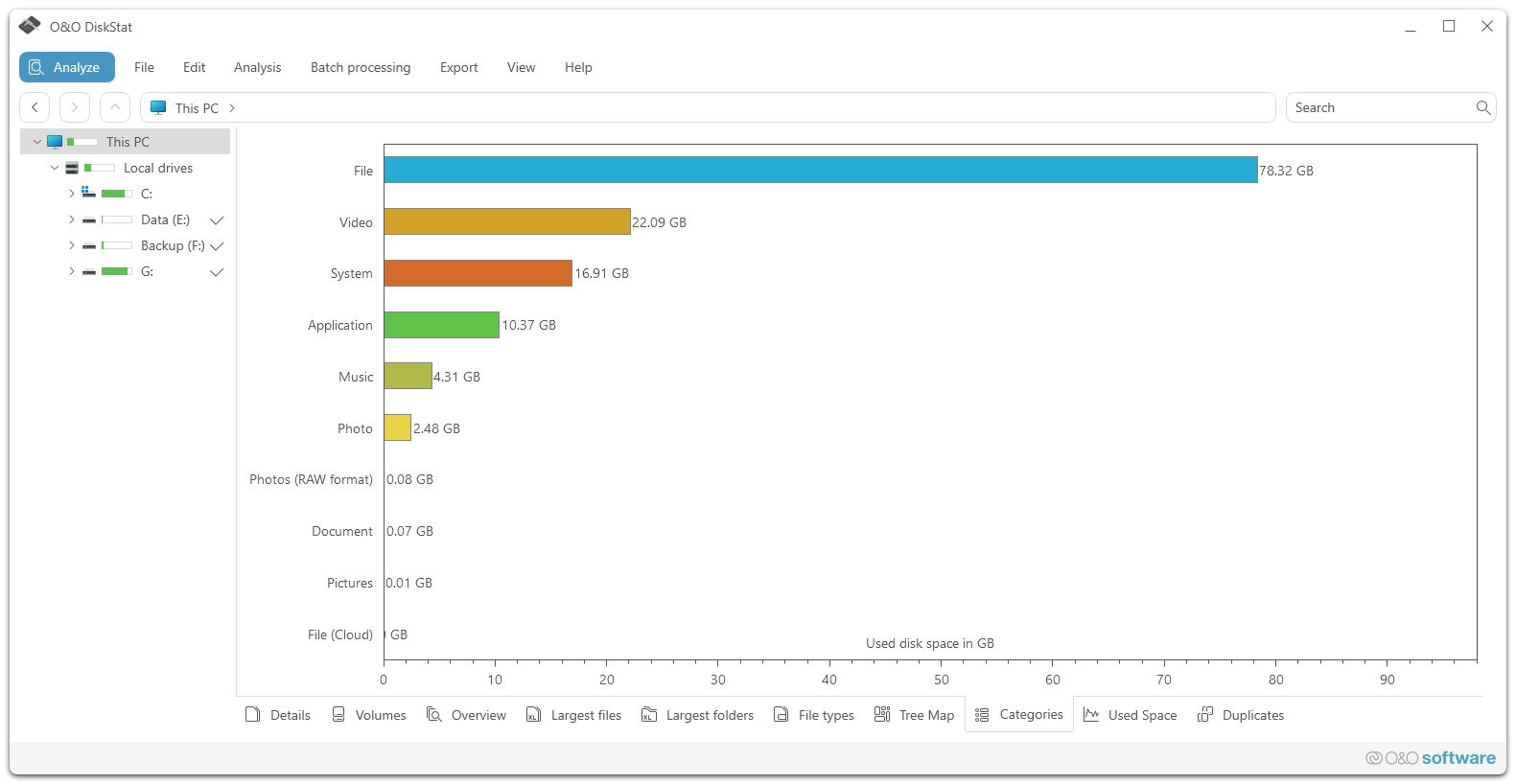Click the G: drive usage bar

117,271
